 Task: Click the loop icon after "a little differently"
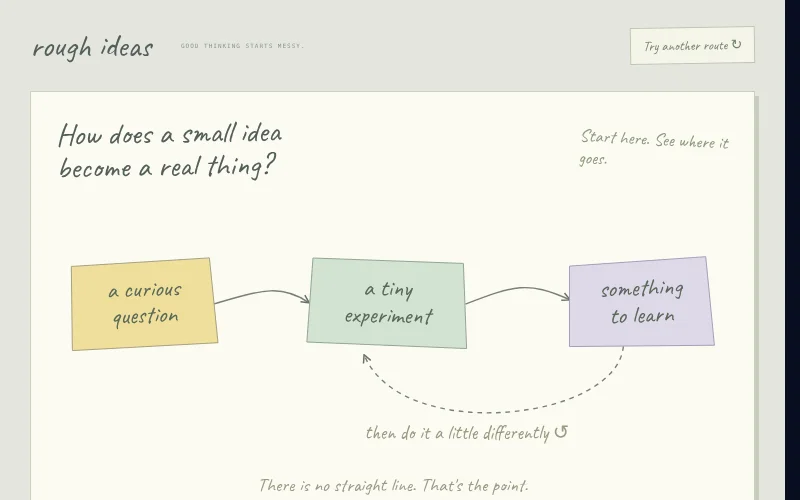pyautogui.click(x=561, y=432)
